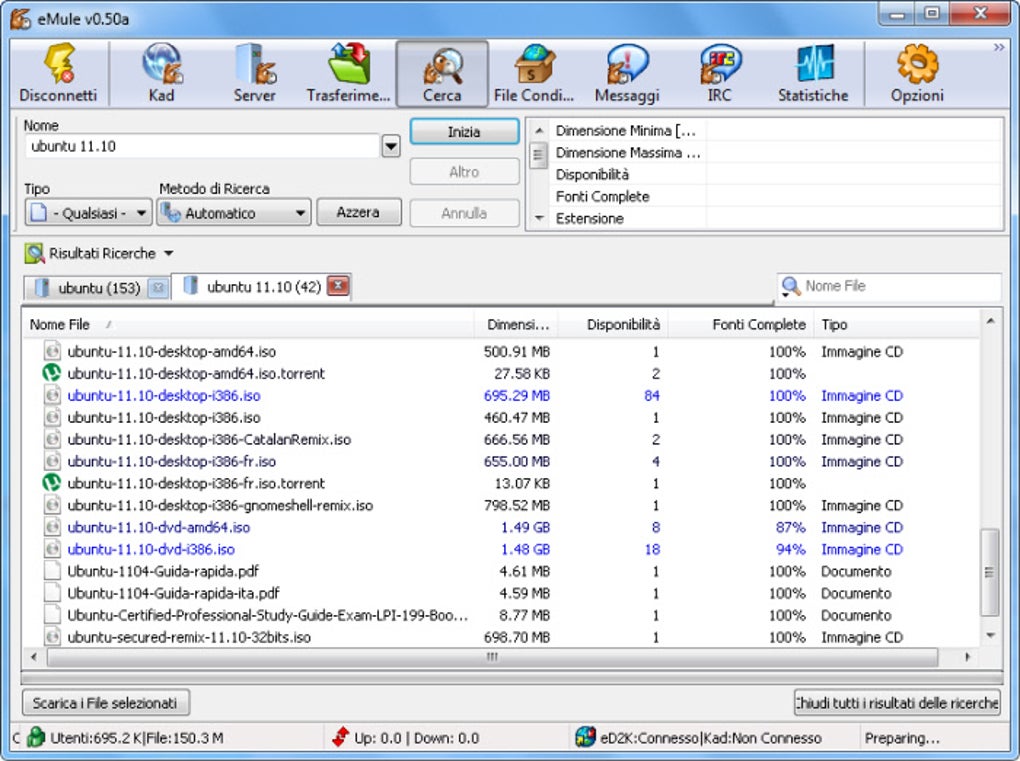Select the ubuntu-11.10-dvd-i386.iso row
Viewport: 1020px width, 761px height.
click(x=501, y=549)
